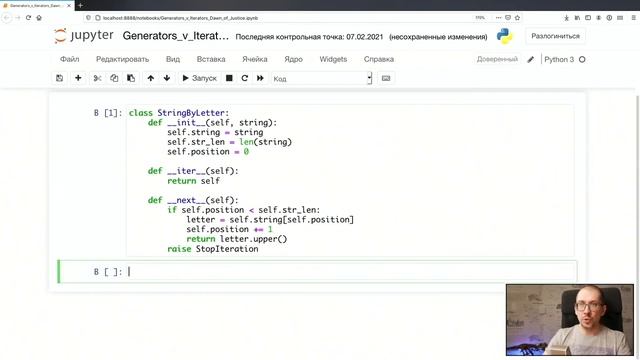Open the Вид menu

[173, 59]
